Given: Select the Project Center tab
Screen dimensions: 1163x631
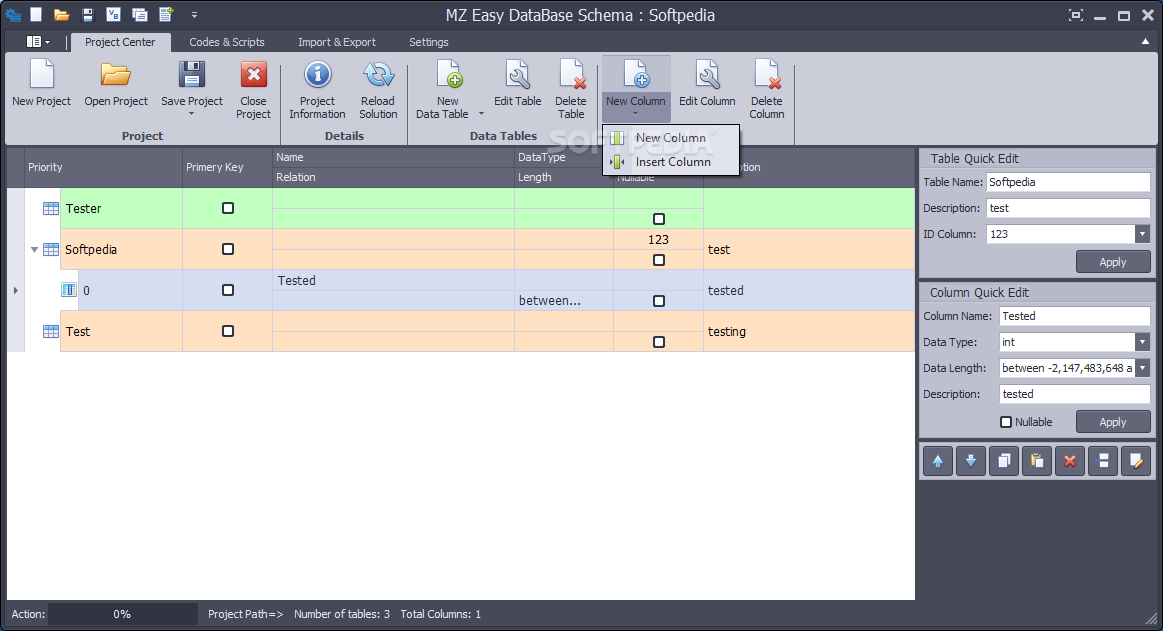Looking at the screenshot, I should click(x=120, y=42).
